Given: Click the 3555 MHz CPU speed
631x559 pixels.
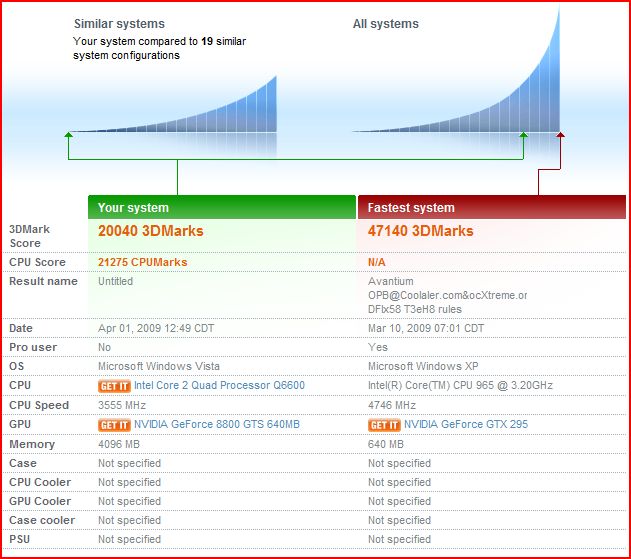Looking at the screenshot, I should tap(122, 405).
